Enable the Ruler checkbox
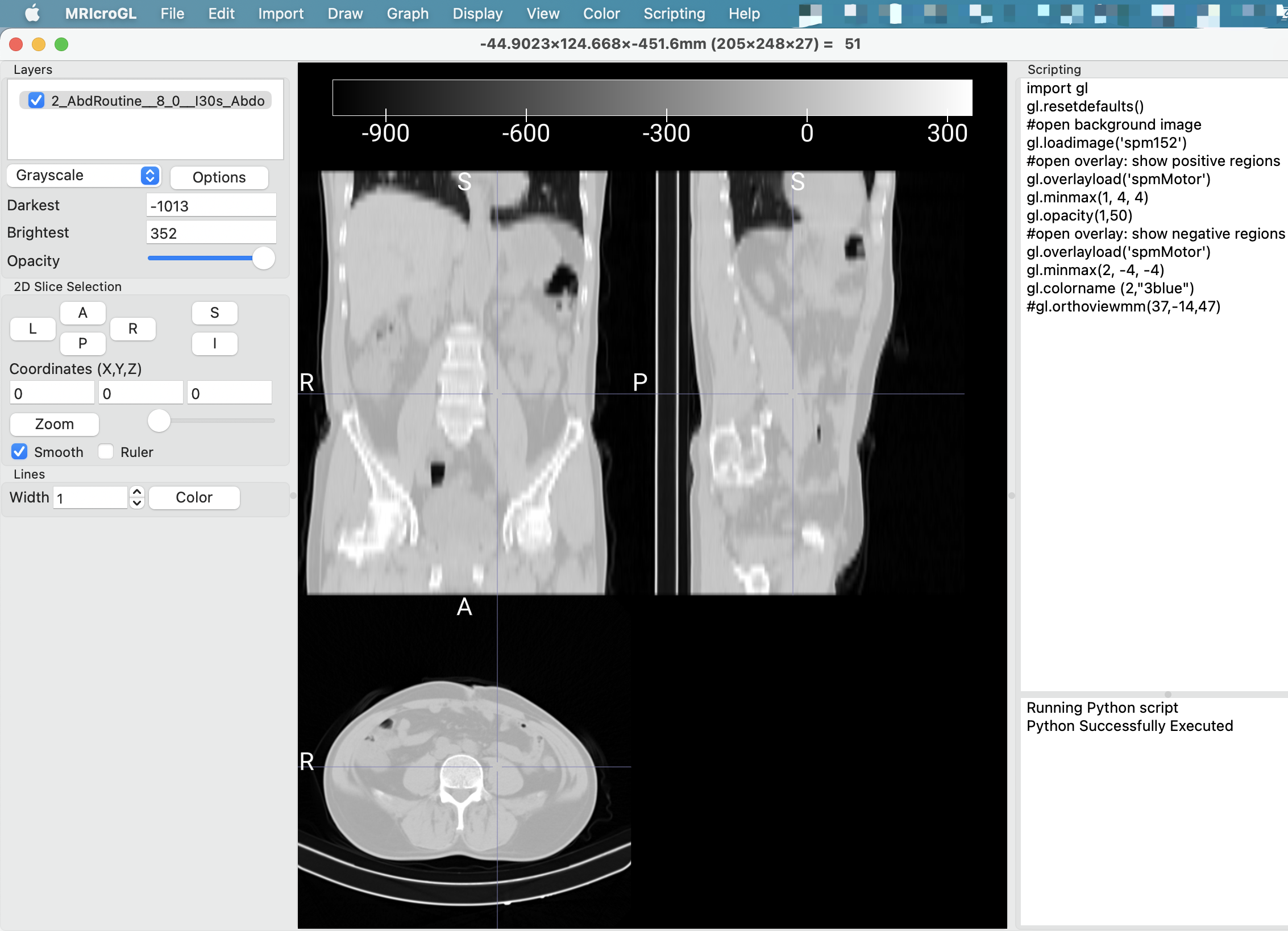This screenshot has width=1288, height=931. tap(106, 452)
